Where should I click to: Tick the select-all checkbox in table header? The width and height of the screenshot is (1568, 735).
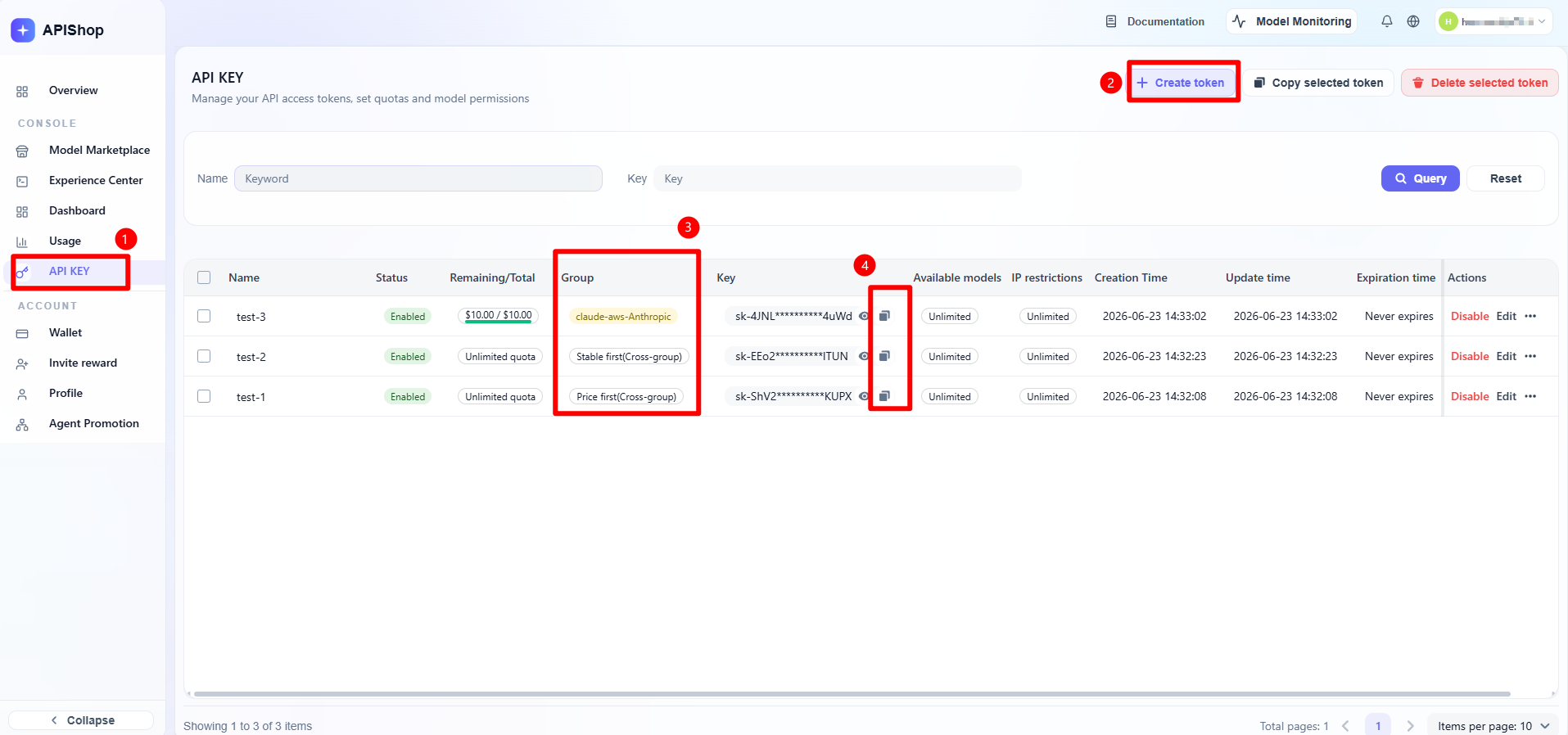[204, 277]
